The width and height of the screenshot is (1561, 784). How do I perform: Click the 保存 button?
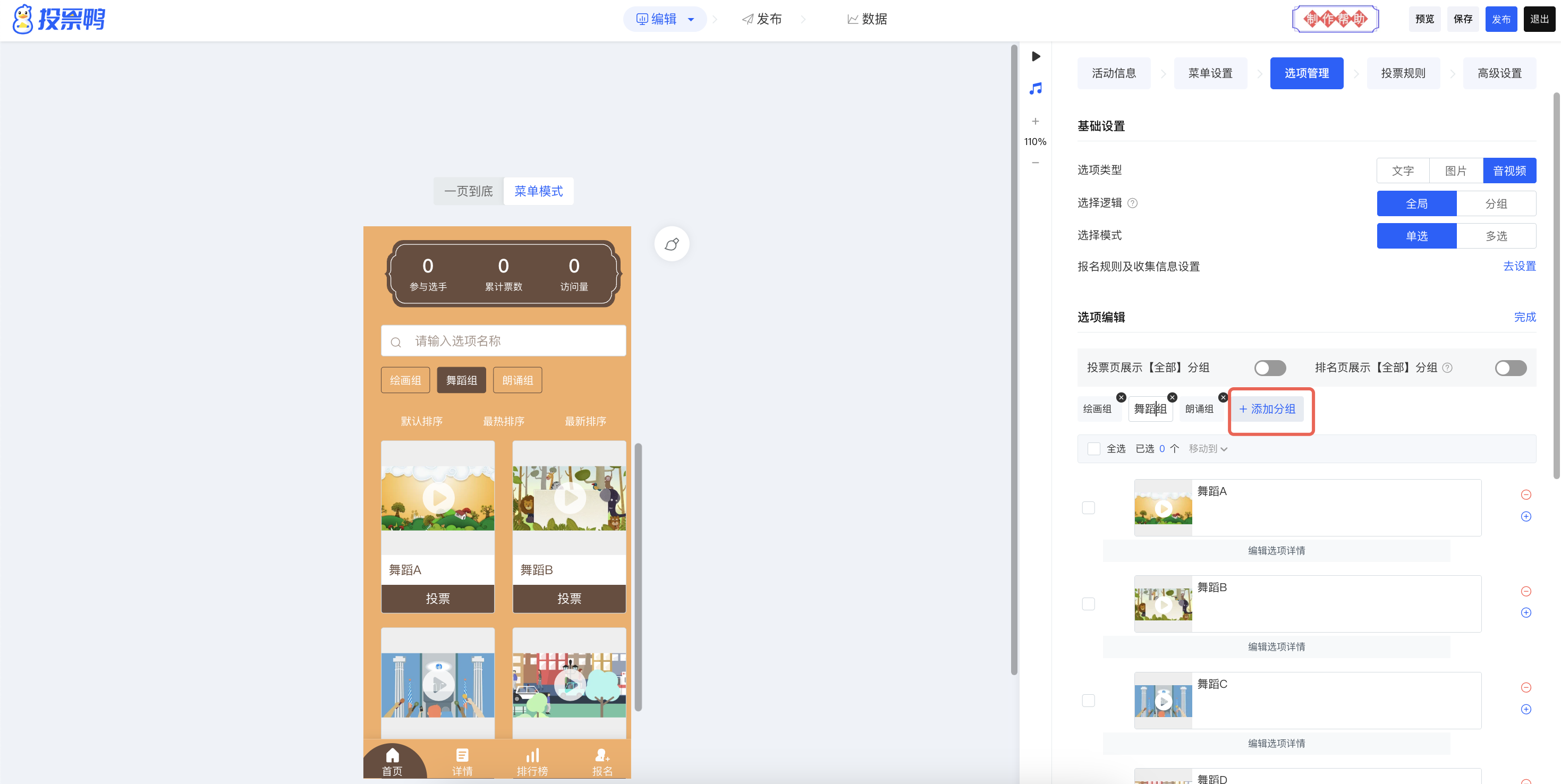1463,20
